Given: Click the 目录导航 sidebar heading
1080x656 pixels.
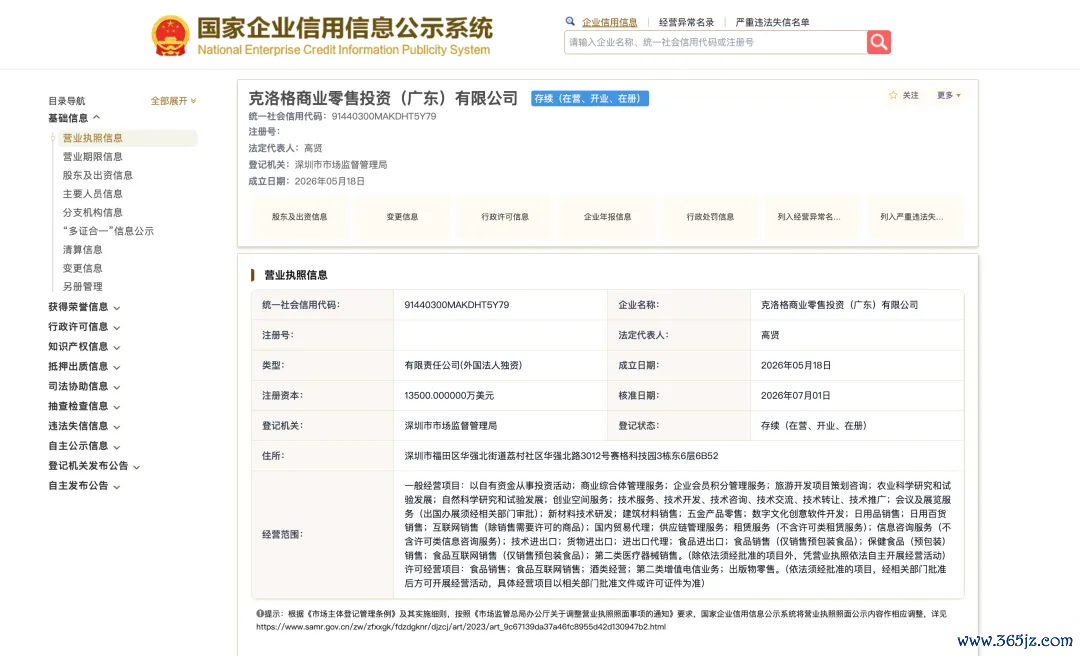Looking at the screenshot, I should (67, 101).
